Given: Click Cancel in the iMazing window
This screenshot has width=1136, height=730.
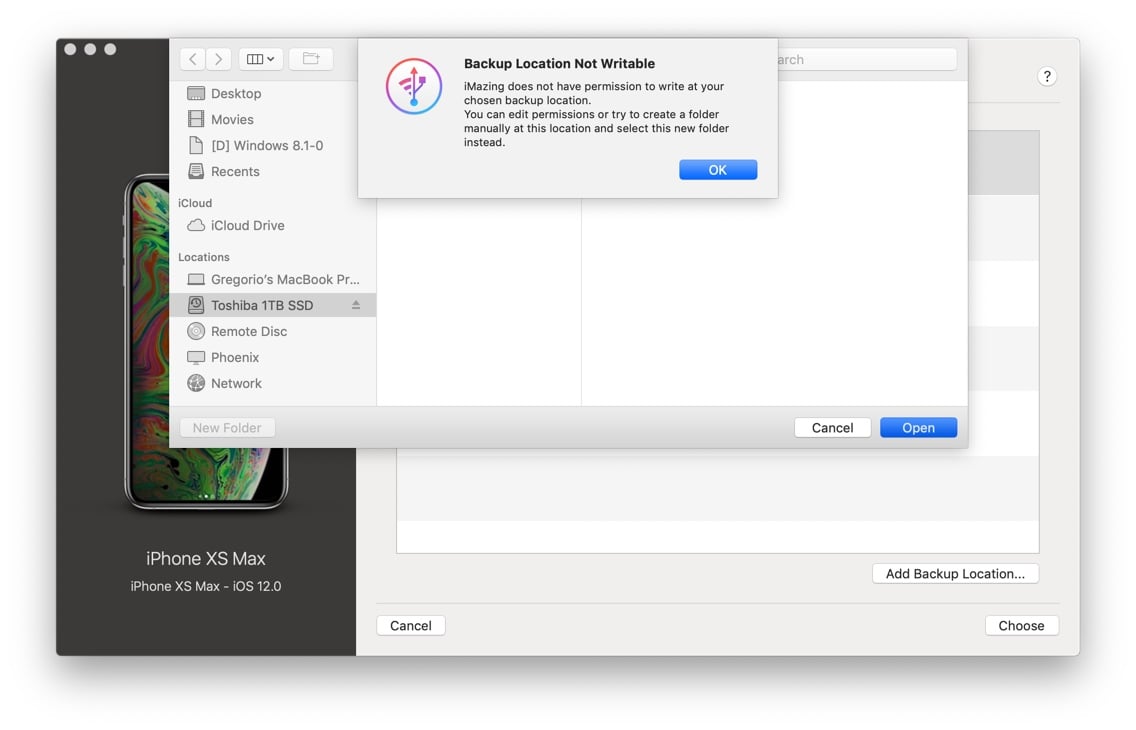Looking at the screenshot, I should 411,626.
